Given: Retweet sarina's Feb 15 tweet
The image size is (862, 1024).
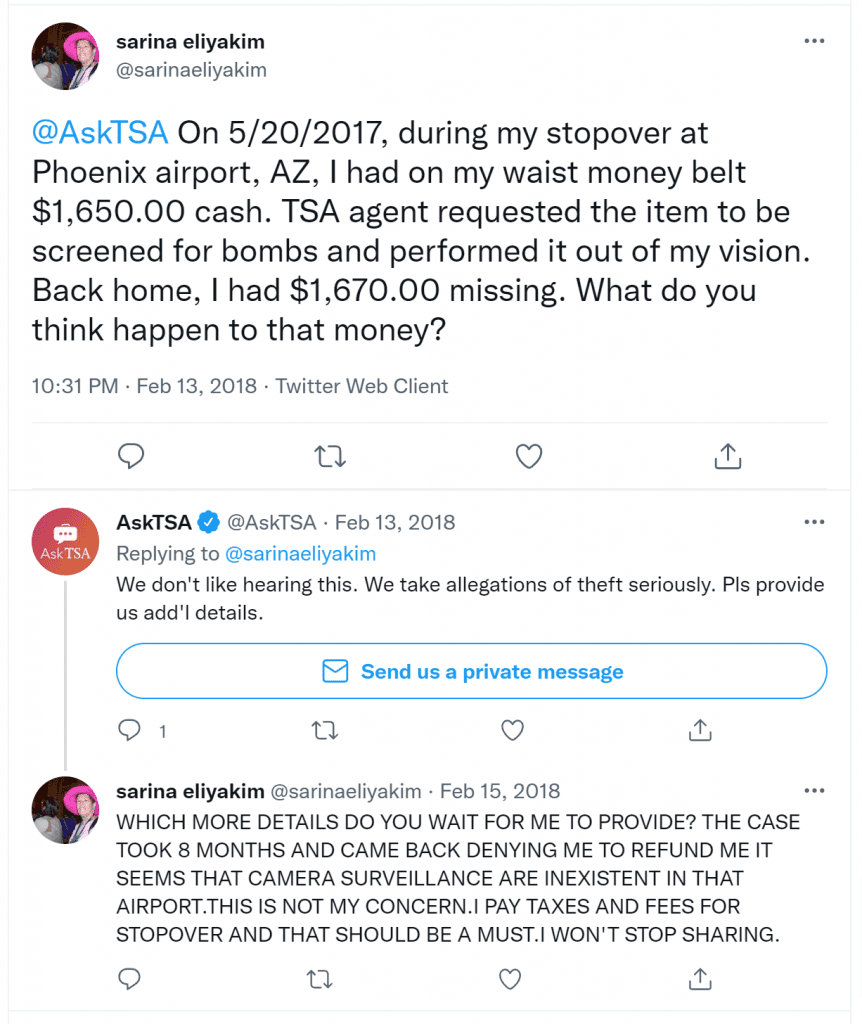Looking at the screenshot, I should click(x=319, y=979).
